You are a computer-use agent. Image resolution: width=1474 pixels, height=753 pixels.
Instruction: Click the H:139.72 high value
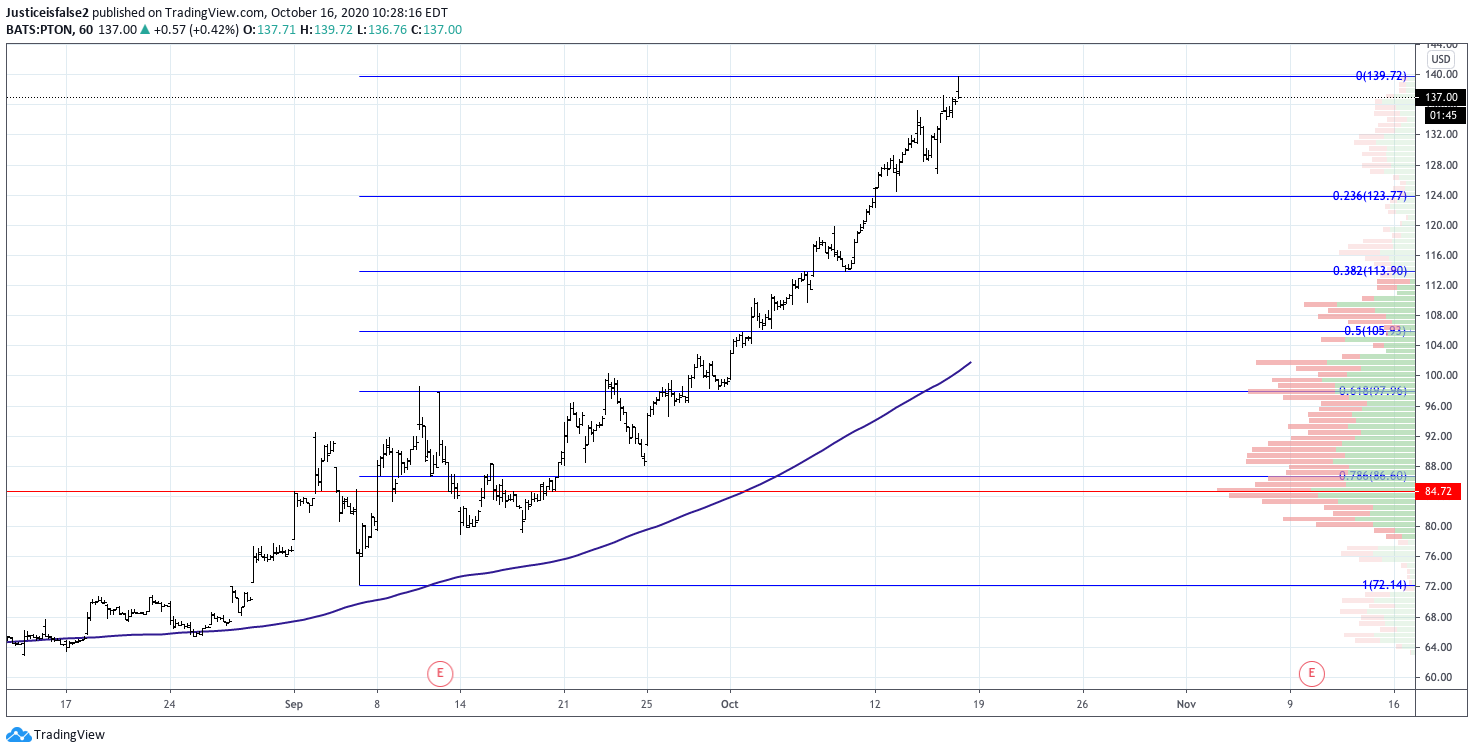tap(327, 30)
